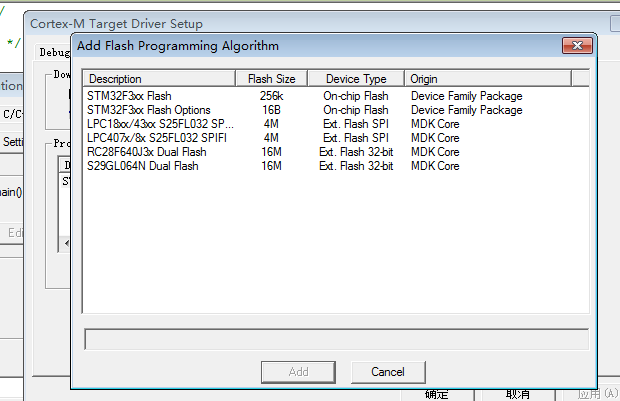Click MDK Core origin of S29GL064N row
The width and height of the screenshot is (620, 401).
coord(435,166)
